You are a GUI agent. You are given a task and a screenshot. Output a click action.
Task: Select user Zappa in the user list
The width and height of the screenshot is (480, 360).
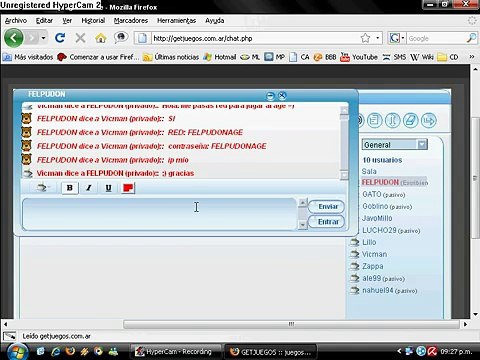[x=366, y=266]
